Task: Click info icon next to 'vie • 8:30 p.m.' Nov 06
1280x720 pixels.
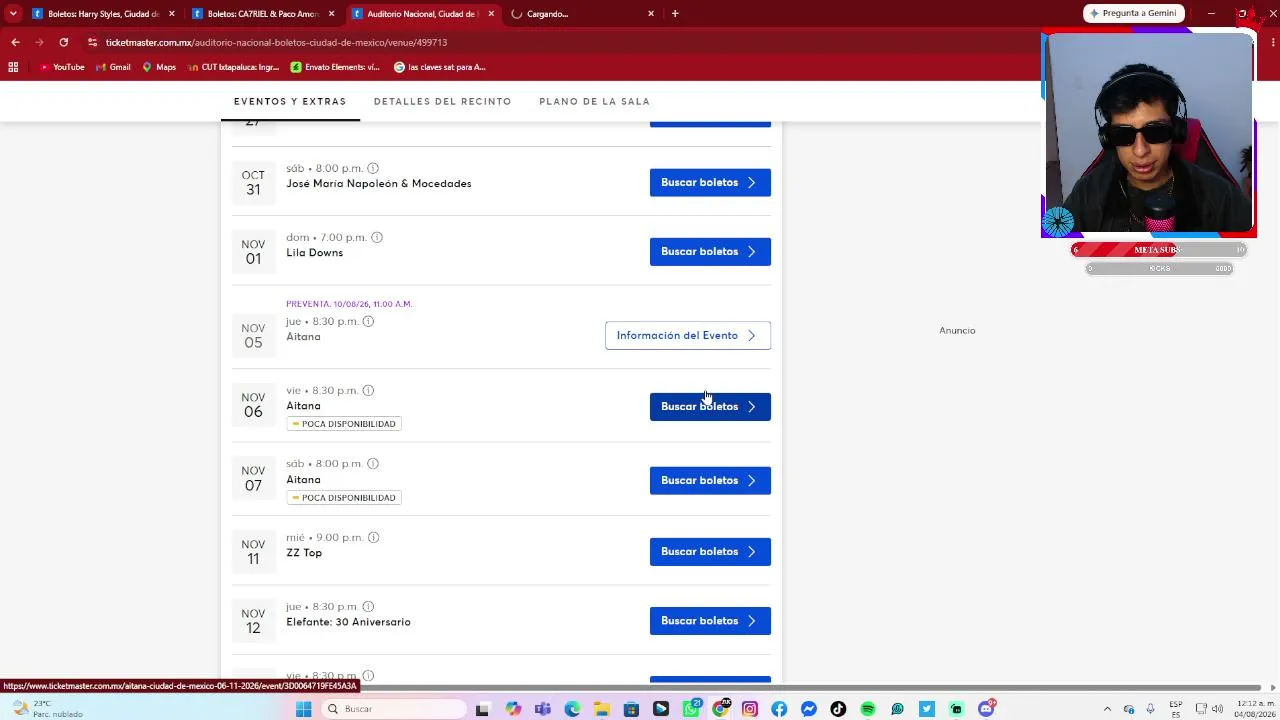Action: [368, 390]
